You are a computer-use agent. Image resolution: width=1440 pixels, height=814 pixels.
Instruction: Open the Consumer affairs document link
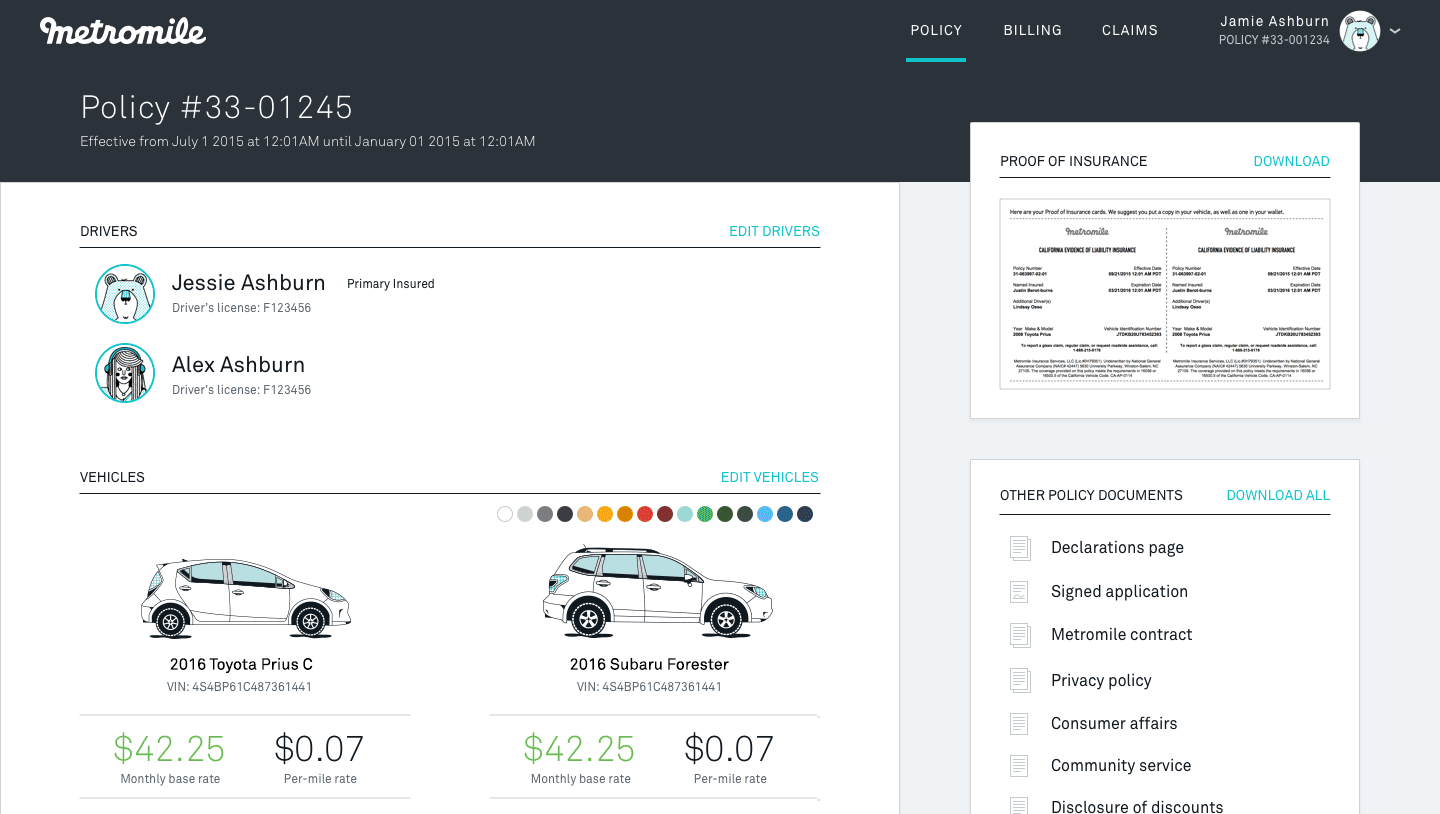[1113, 723]
